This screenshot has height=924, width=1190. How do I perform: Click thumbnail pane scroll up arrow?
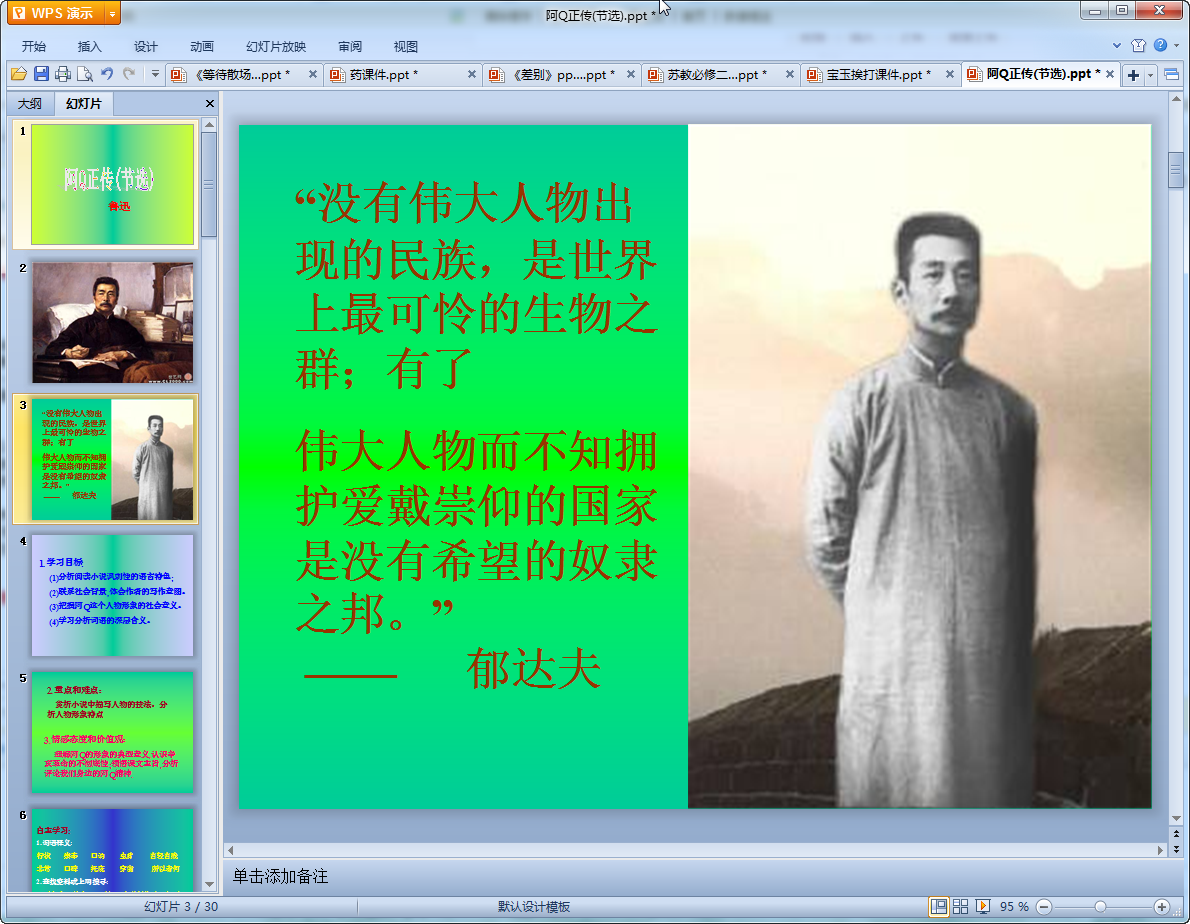(209, 124)
